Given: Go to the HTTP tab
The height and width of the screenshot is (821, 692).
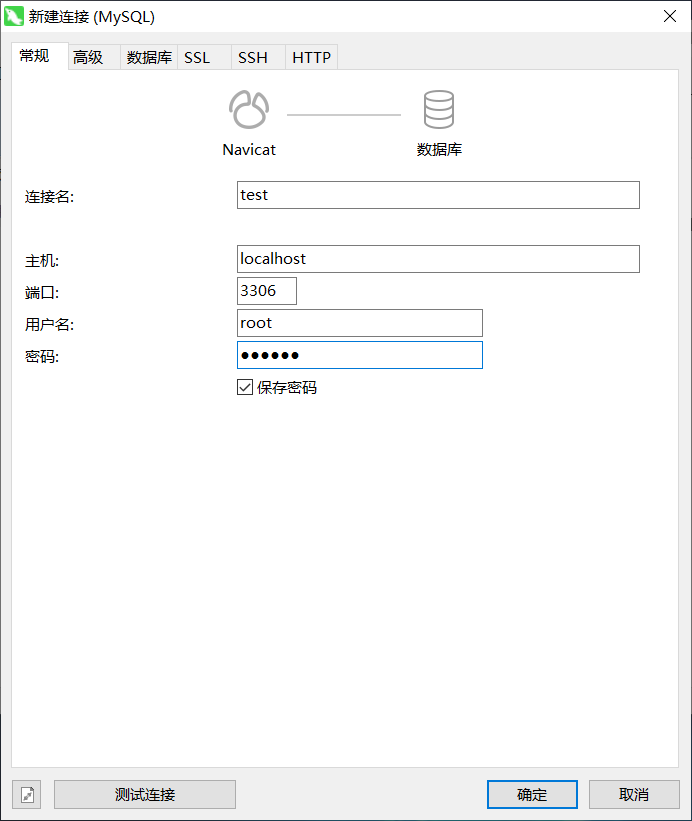Looking at the screenshot, I should (311, 58).
